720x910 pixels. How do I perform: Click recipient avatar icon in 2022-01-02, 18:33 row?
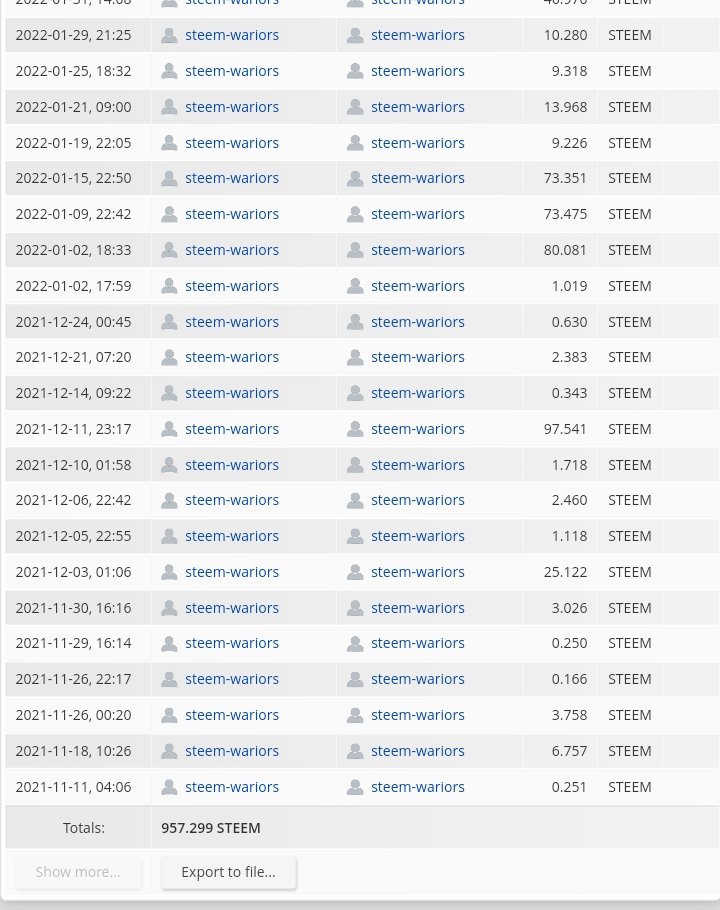355,250
